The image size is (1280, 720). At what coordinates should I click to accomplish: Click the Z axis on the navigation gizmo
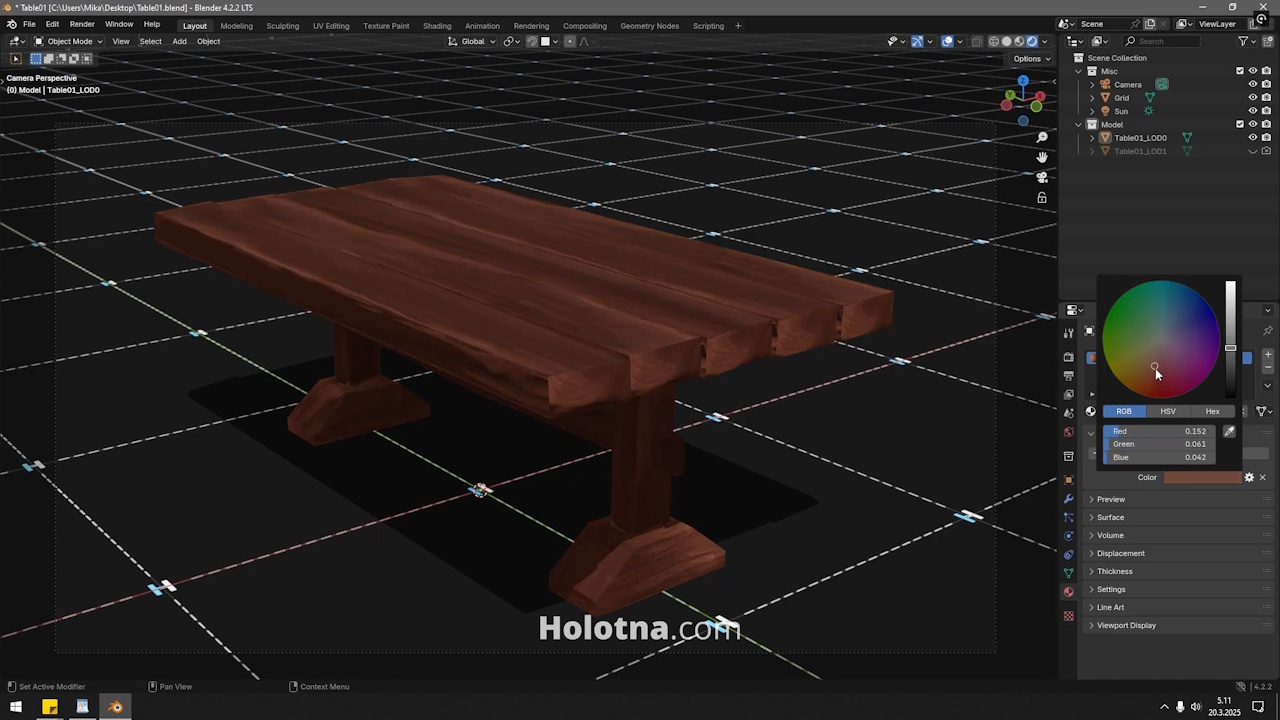[x=1023, y=80]
